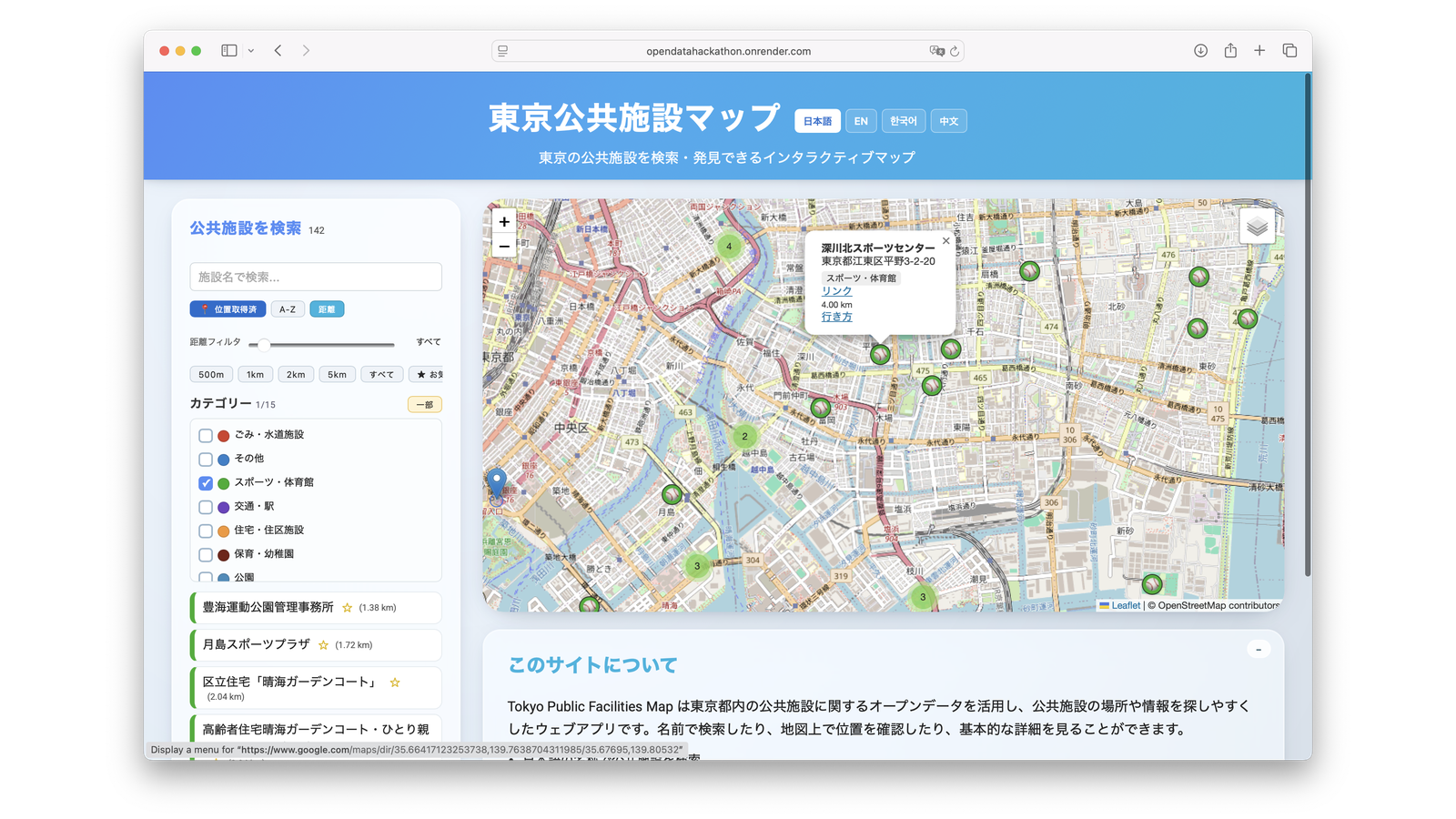The image size is (1456, 819).
Task: Select 月島スポーツプラザ in the results list
Action: coord(316,645)
